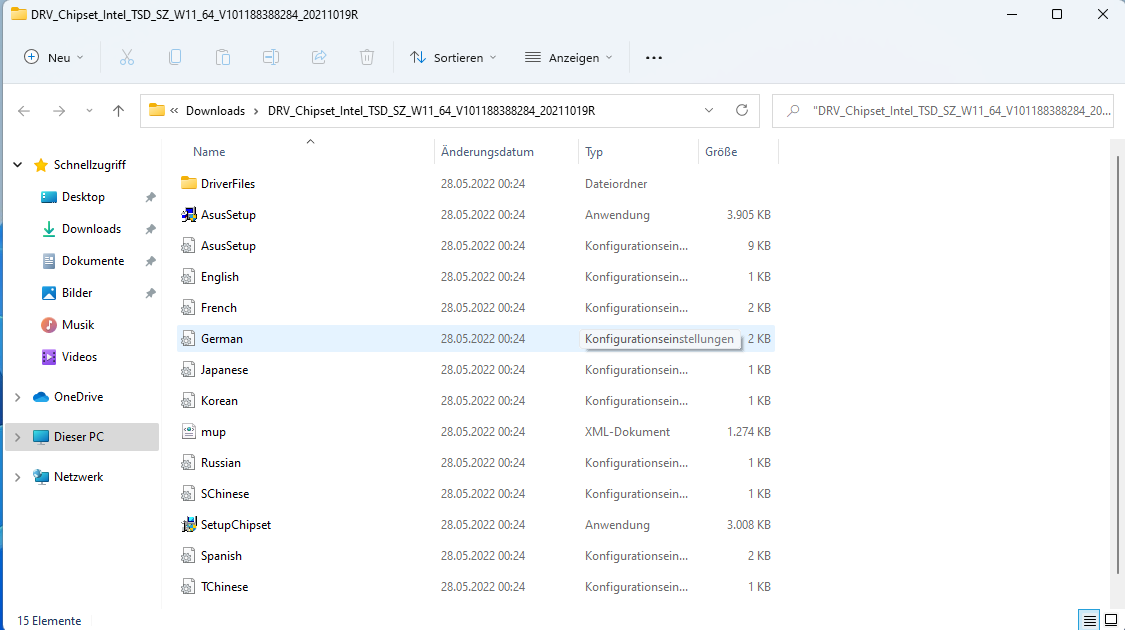Click the 15 Elemente status text
This screenshot has height=630, width=1125.
(49, 621)
